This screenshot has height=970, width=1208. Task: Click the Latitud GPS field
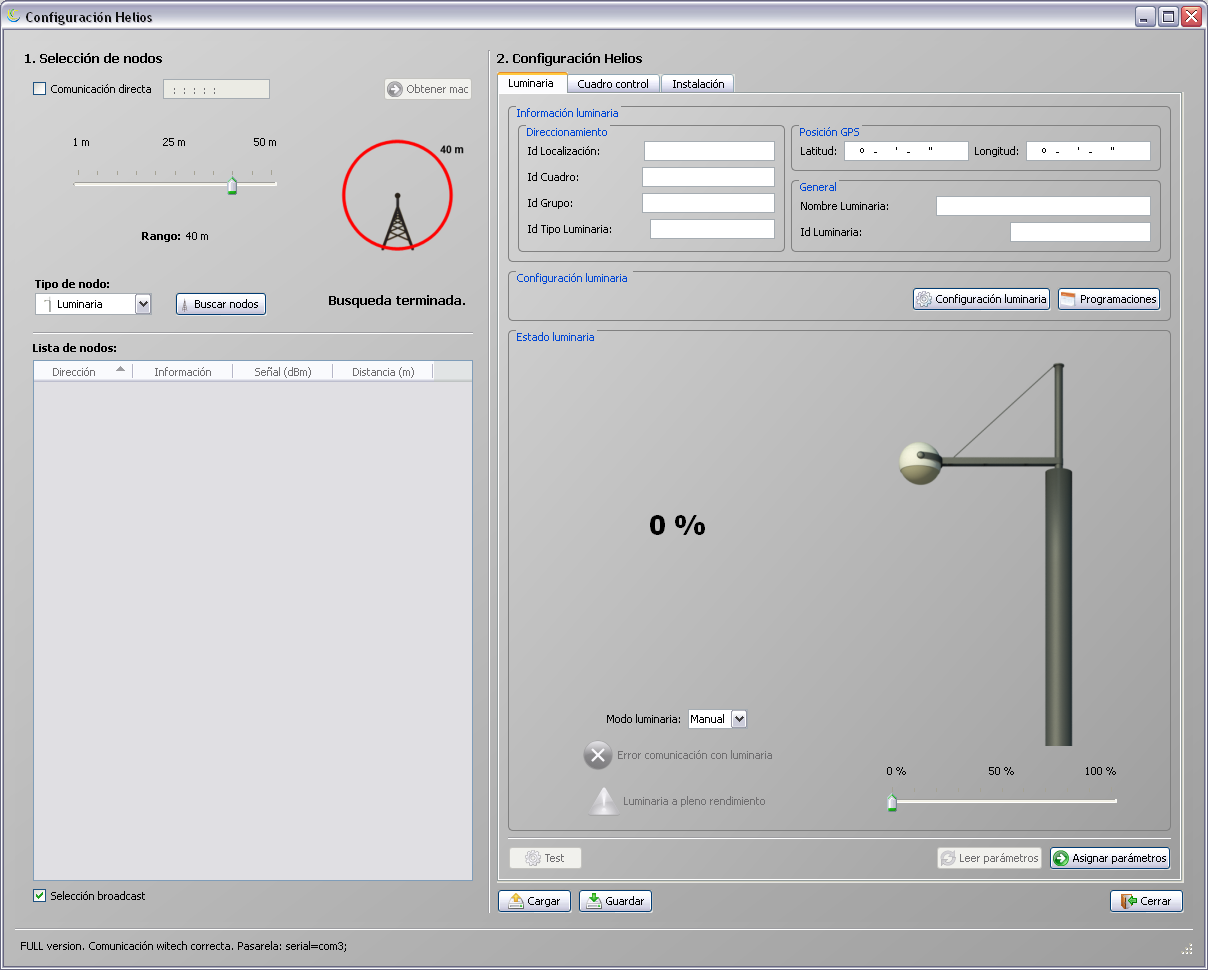tap(907, 151)
